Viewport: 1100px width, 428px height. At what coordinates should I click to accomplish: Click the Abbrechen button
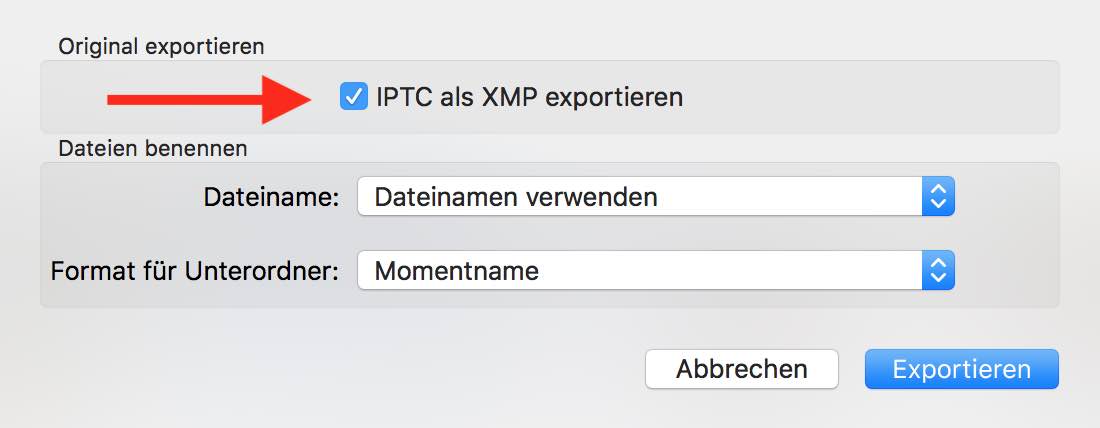[741, 369]
